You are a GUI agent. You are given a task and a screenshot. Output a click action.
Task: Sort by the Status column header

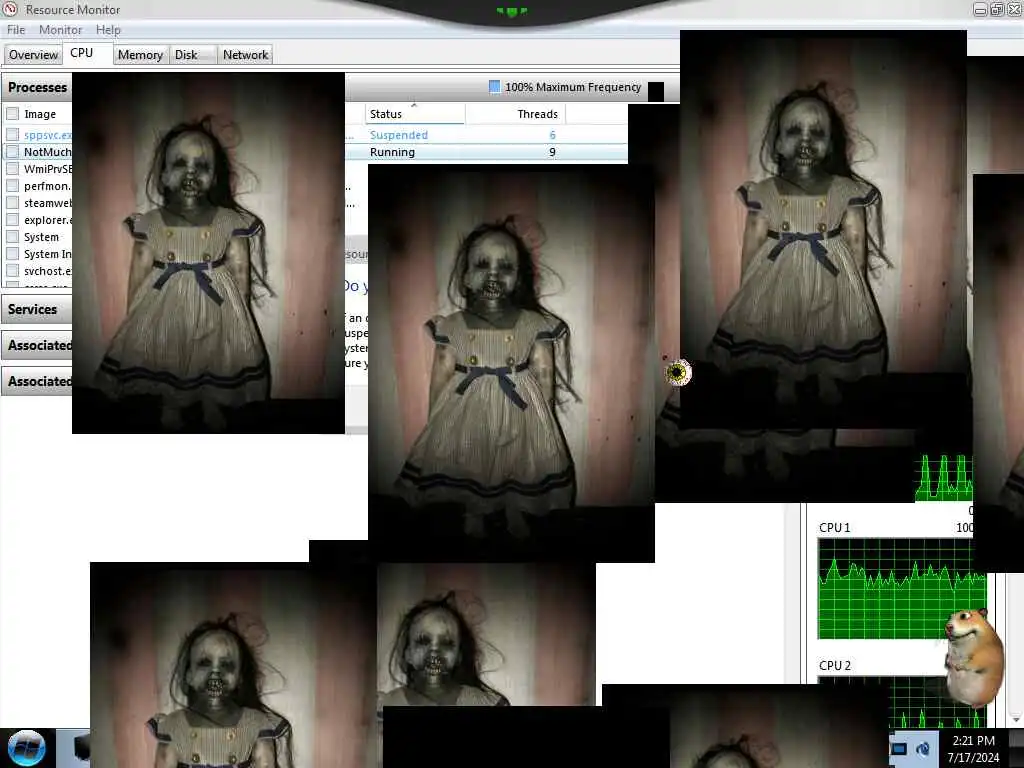(415, 114)
